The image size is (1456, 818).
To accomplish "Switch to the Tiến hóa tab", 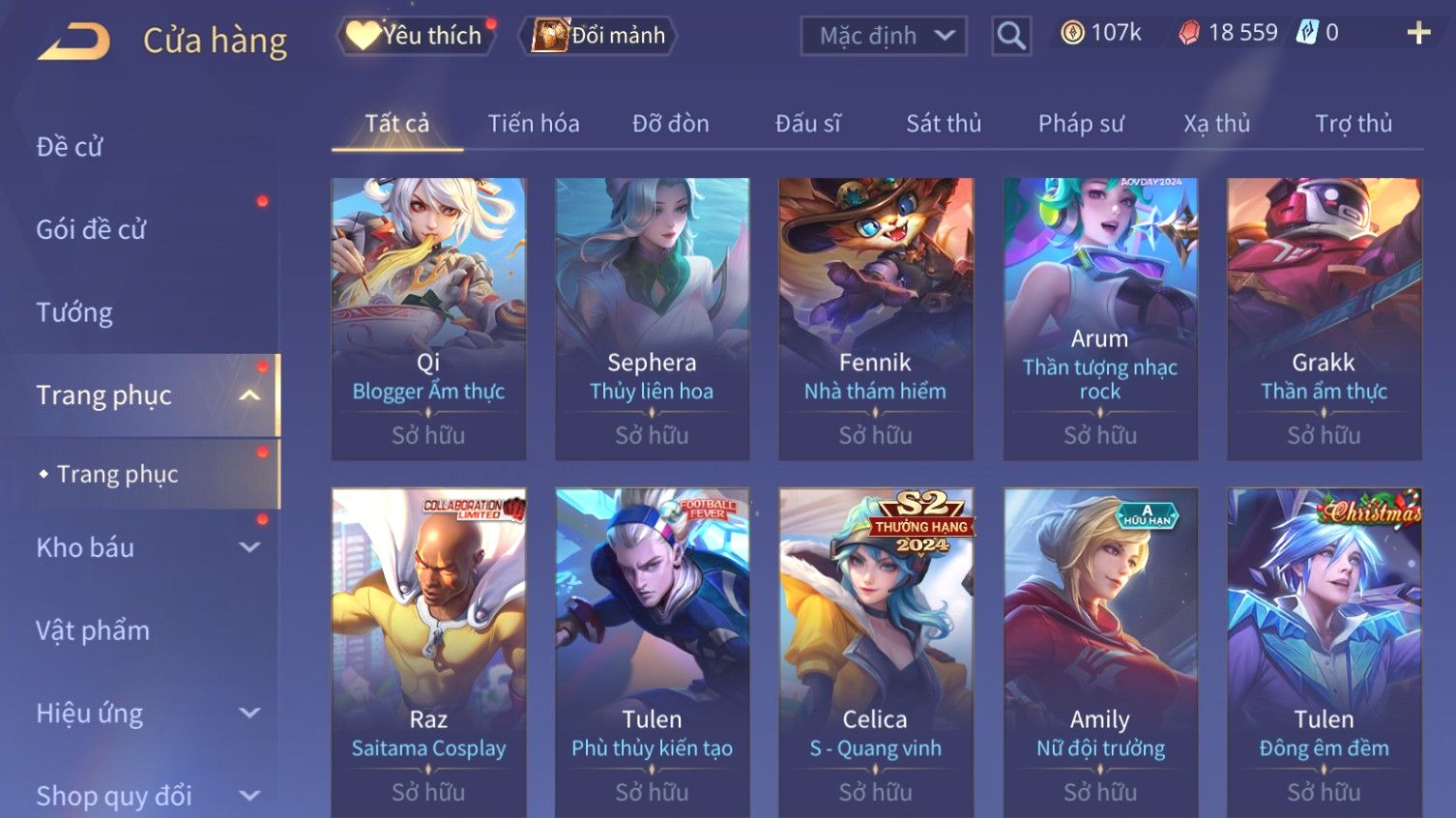I will (534, 124).
